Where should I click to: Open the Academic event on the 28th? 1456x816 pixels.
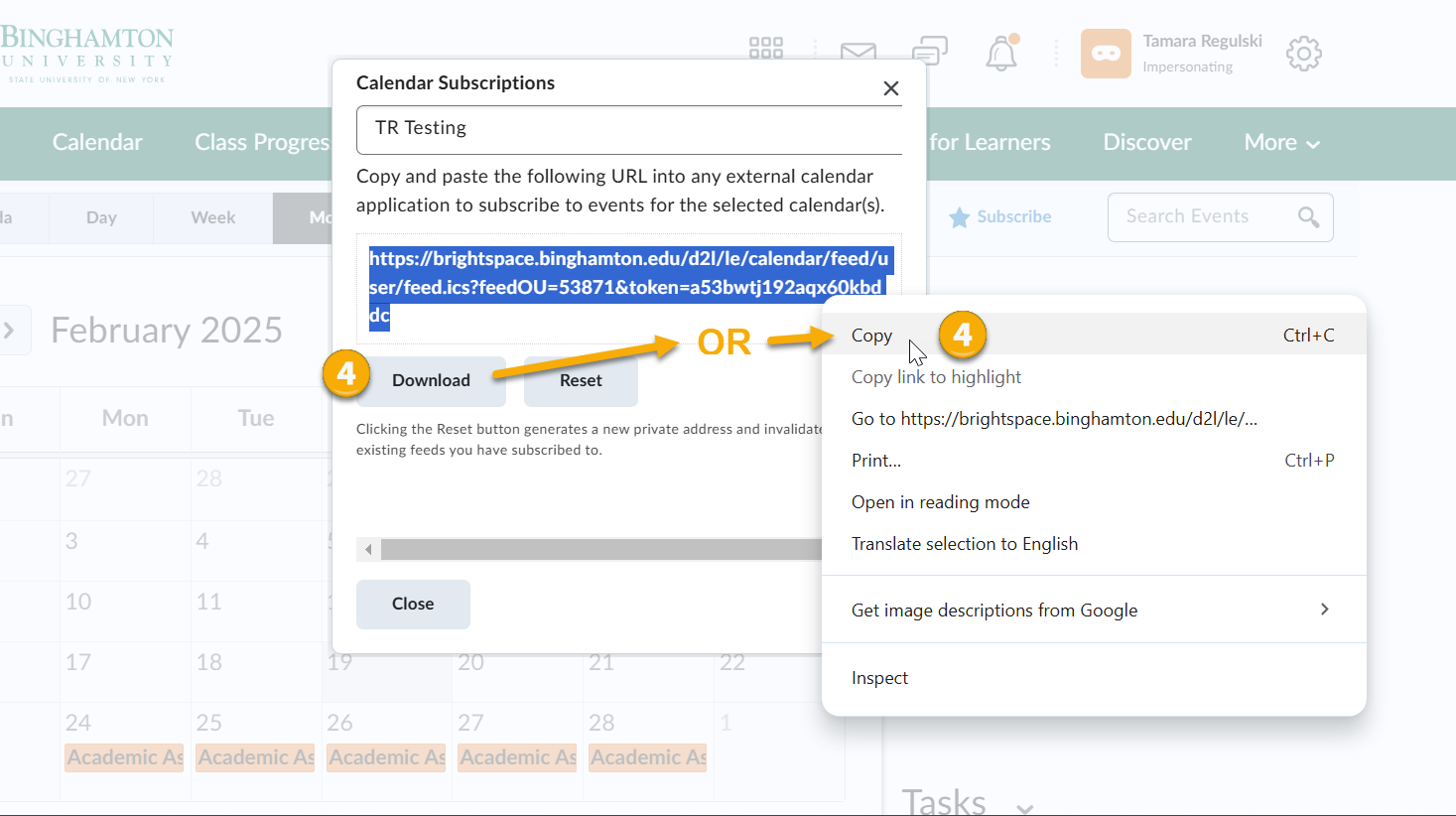click(648, 757)
